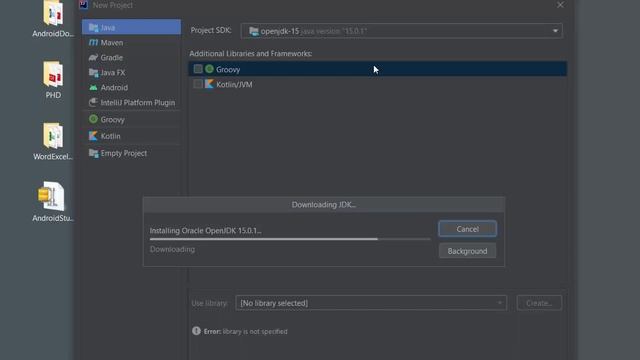Viewport: 640px width, 360px height.
Task: Click 'Error: library is not specified' message
Action: pos(246,331)
